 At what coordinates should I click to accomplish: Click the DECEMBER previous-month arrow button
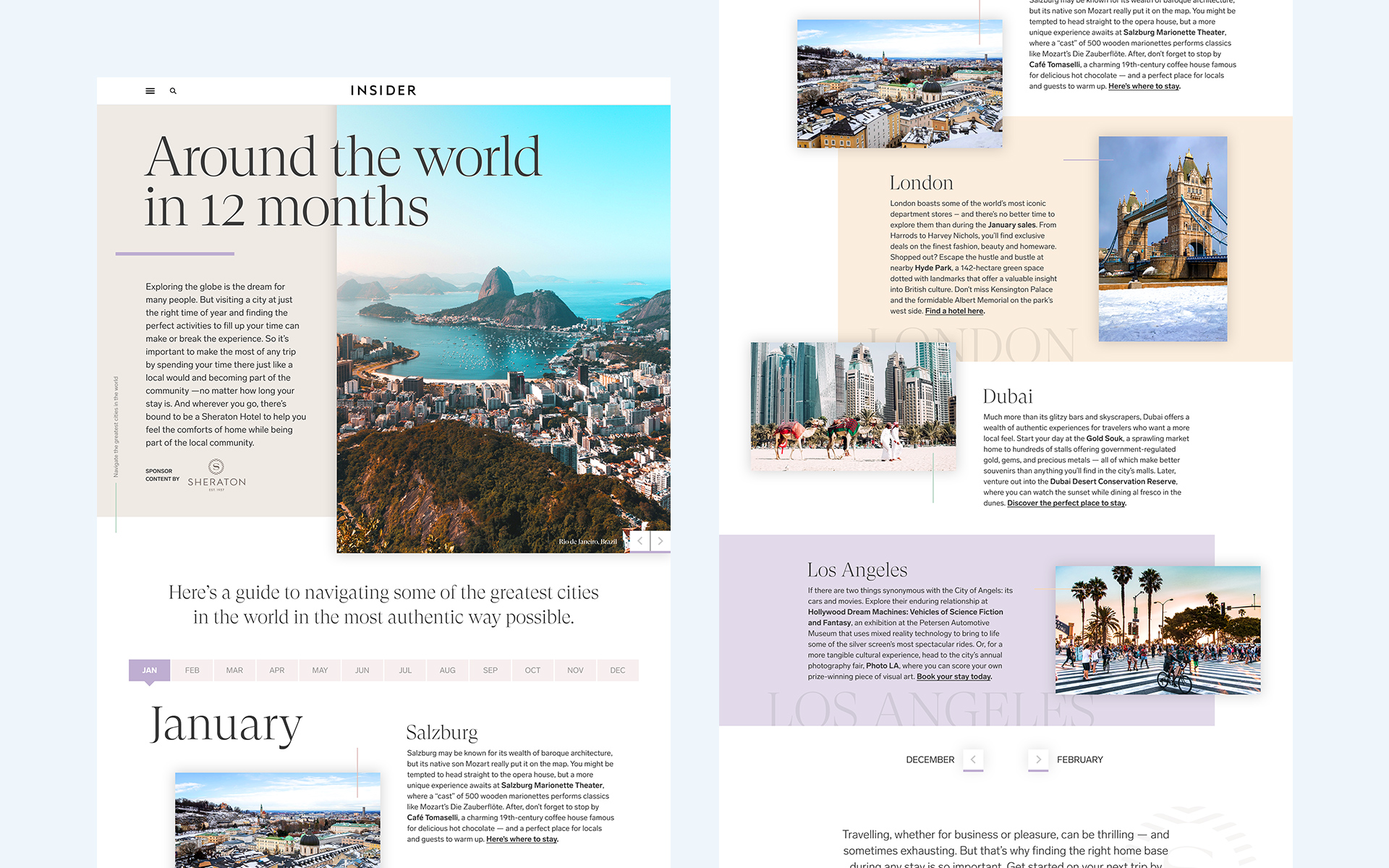(x=973, y=759)
